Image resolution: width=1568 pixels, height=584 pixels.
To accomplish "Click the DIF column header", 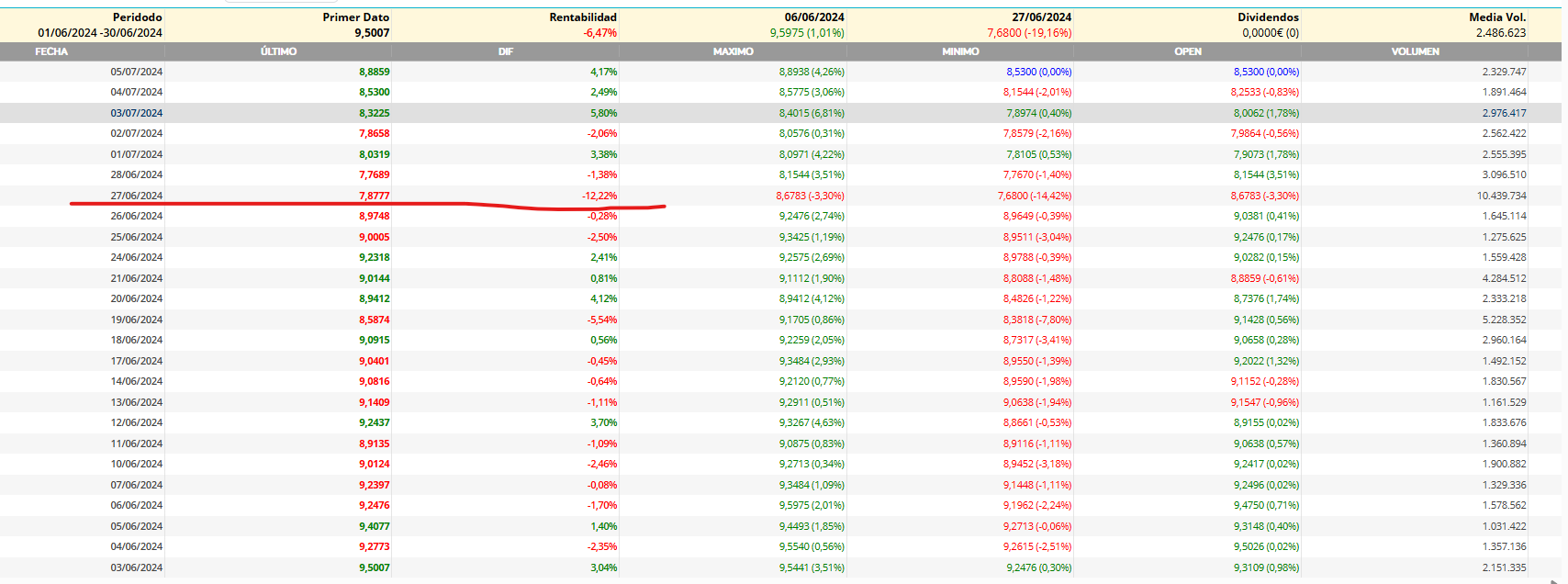I will click(x=506, y=51).
